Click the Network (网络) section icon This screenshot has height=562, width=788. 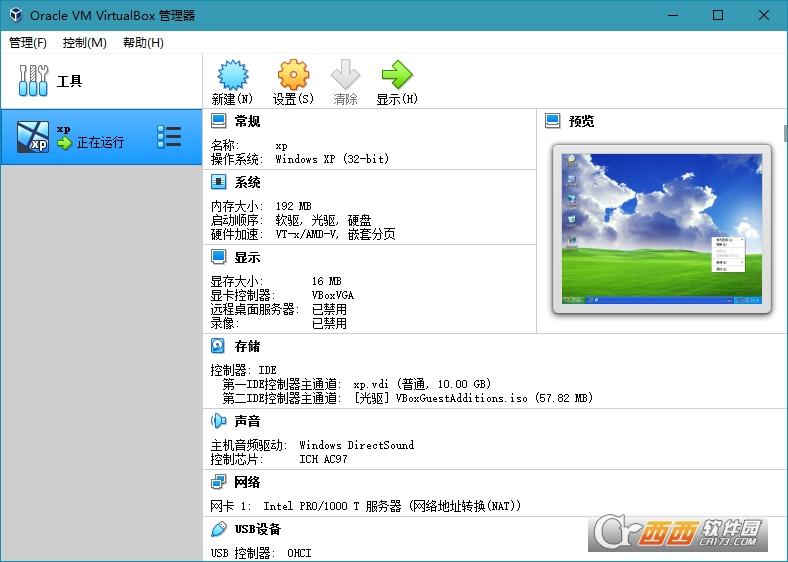click(x=218, y=482)
